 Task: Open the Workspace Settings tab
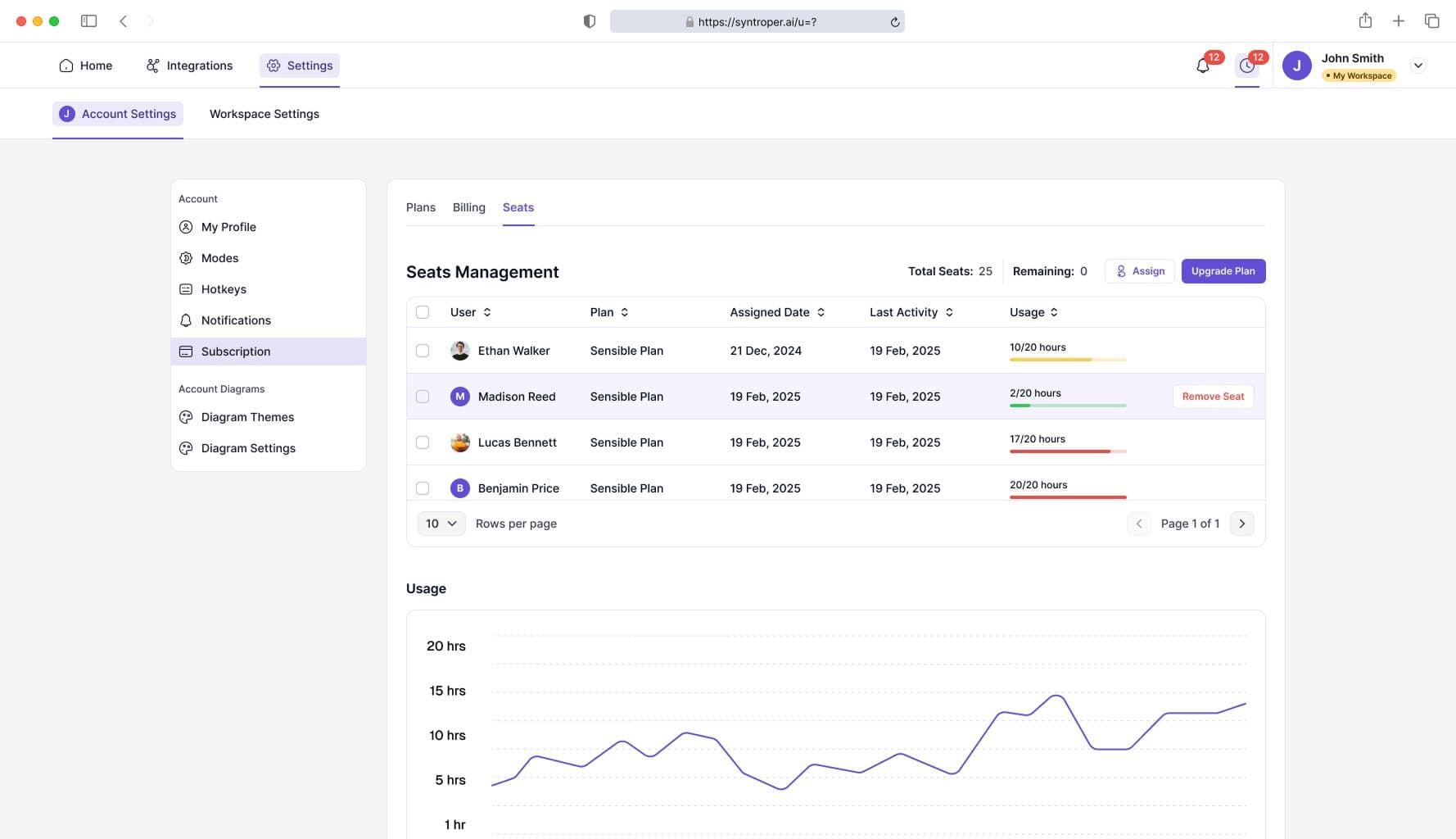(x=264, y=114)
